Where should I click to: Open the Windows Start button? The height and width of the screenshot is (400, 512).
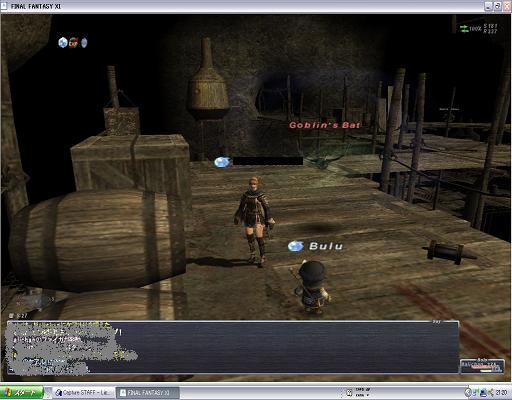pyautogui.click(x=22, y=393)
